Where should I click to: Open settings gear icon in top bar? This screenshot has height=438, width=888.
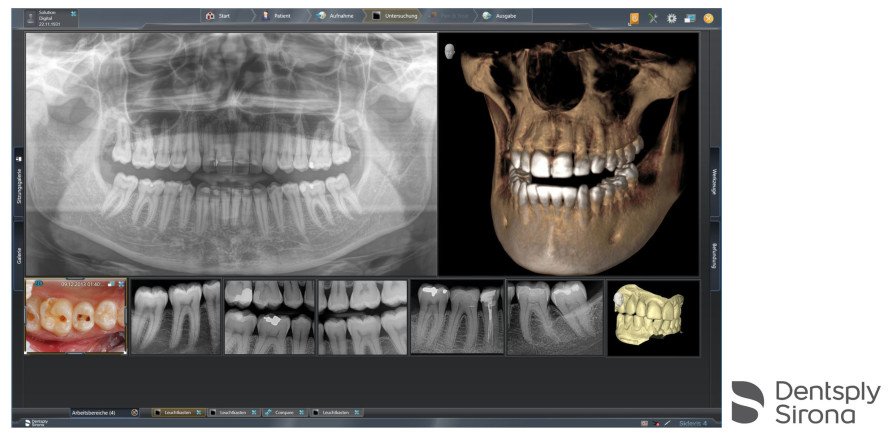coord(671,18)
